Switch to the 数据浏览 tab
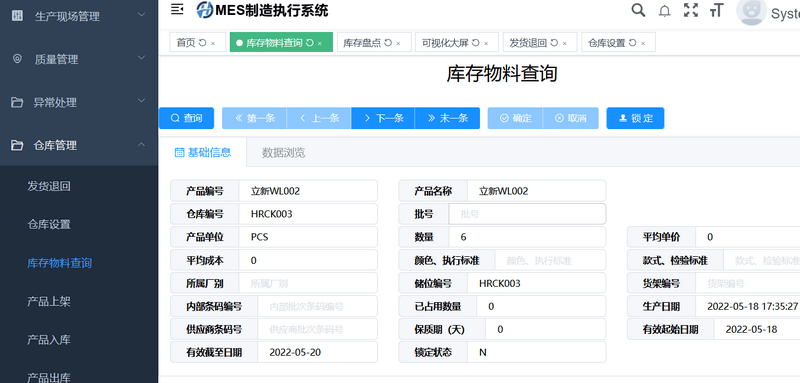Viewport: 800px width, 383px height. tap(284, 152)
